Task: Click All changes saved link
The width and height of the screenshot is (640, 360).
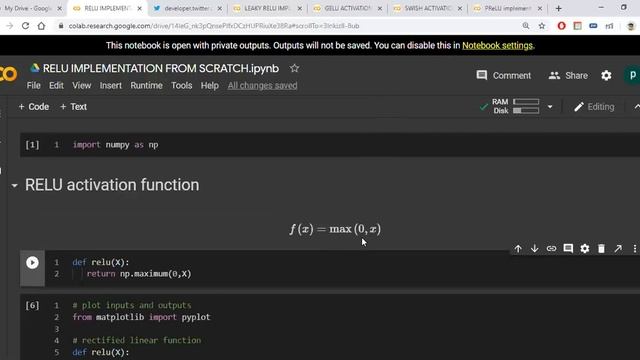Action: (262, 85)
